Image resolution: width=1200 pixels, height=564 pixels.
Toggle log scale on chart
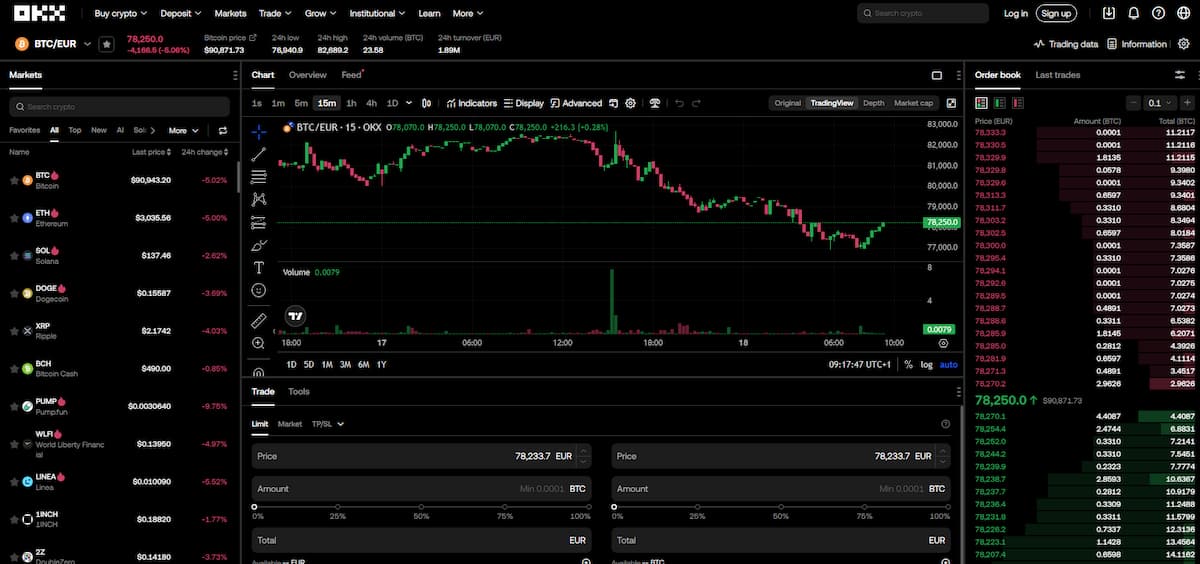[x=926, y=365]
